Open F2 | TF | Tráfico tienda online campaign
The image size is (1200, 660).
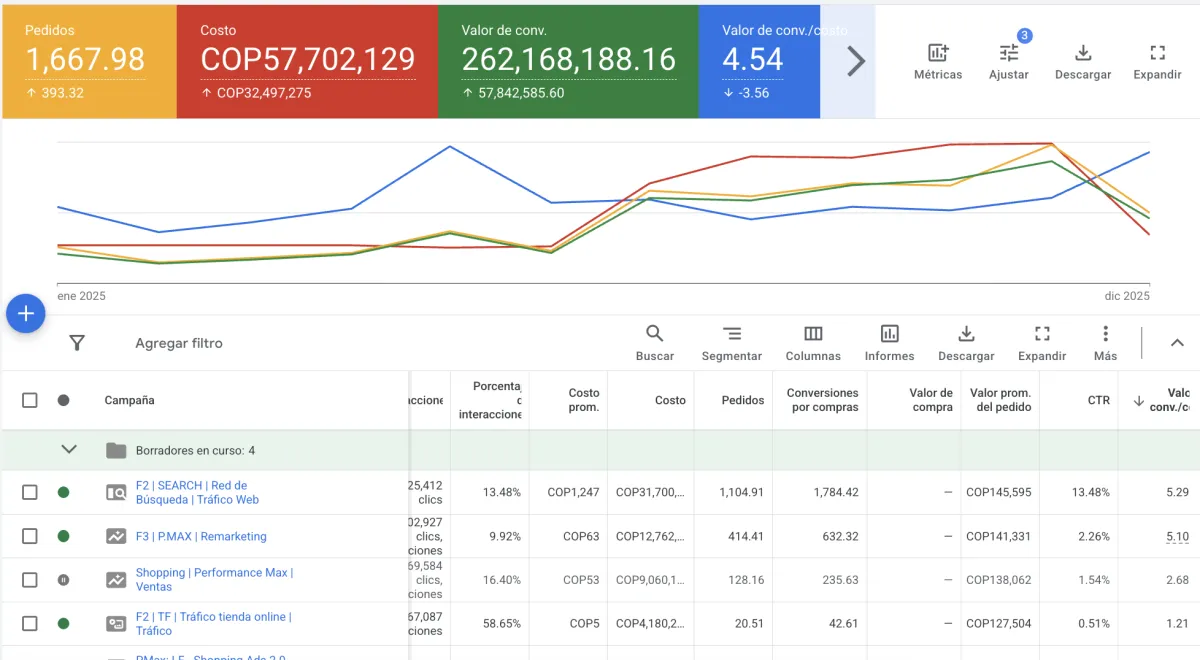point(213,624)
